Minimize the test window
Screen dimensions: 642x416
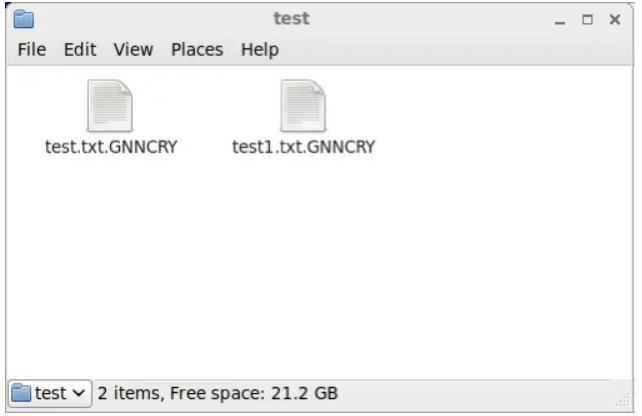coord(560,20)
